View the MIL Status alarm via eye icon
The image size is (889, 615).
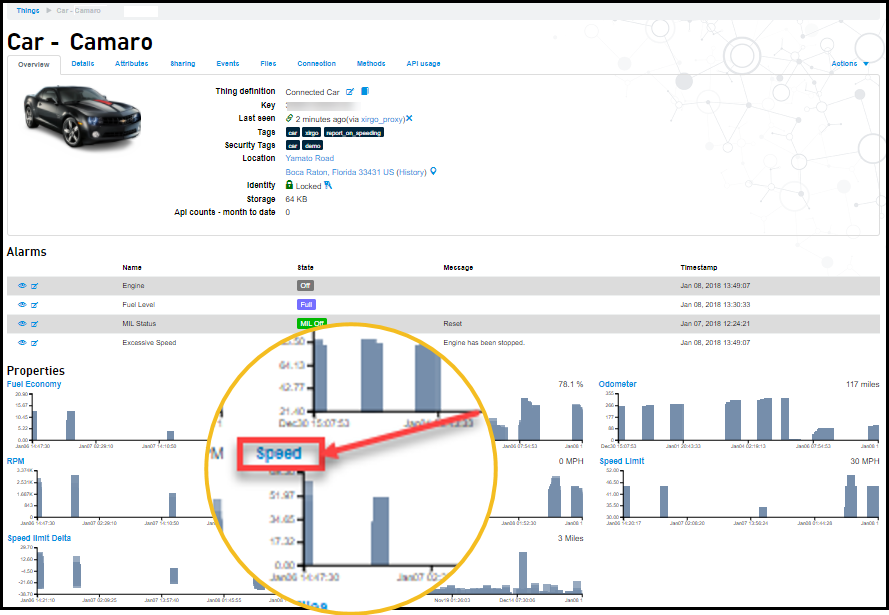(22, 324)
